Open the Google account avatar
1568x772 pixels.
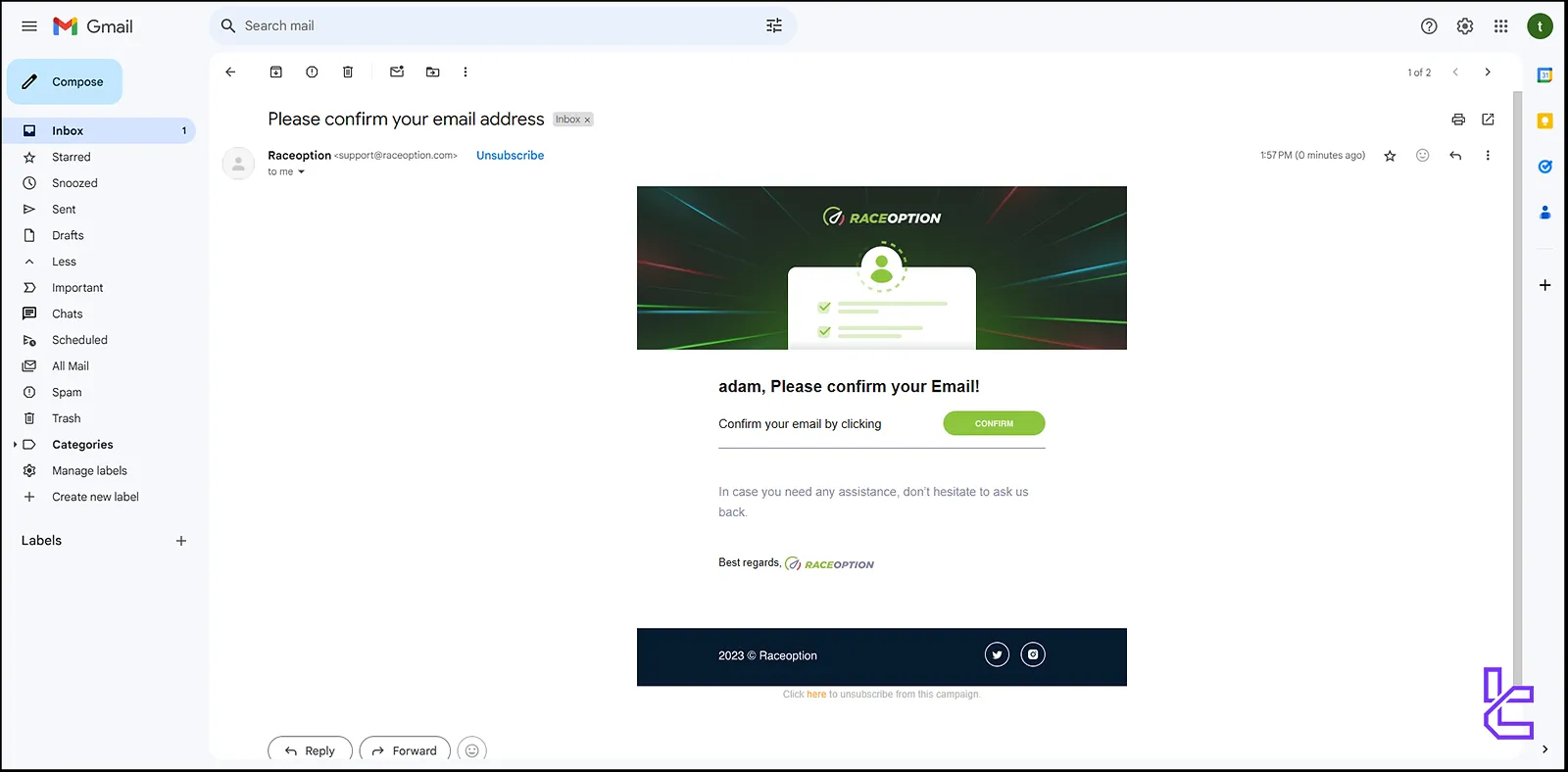pos(1540,26)
